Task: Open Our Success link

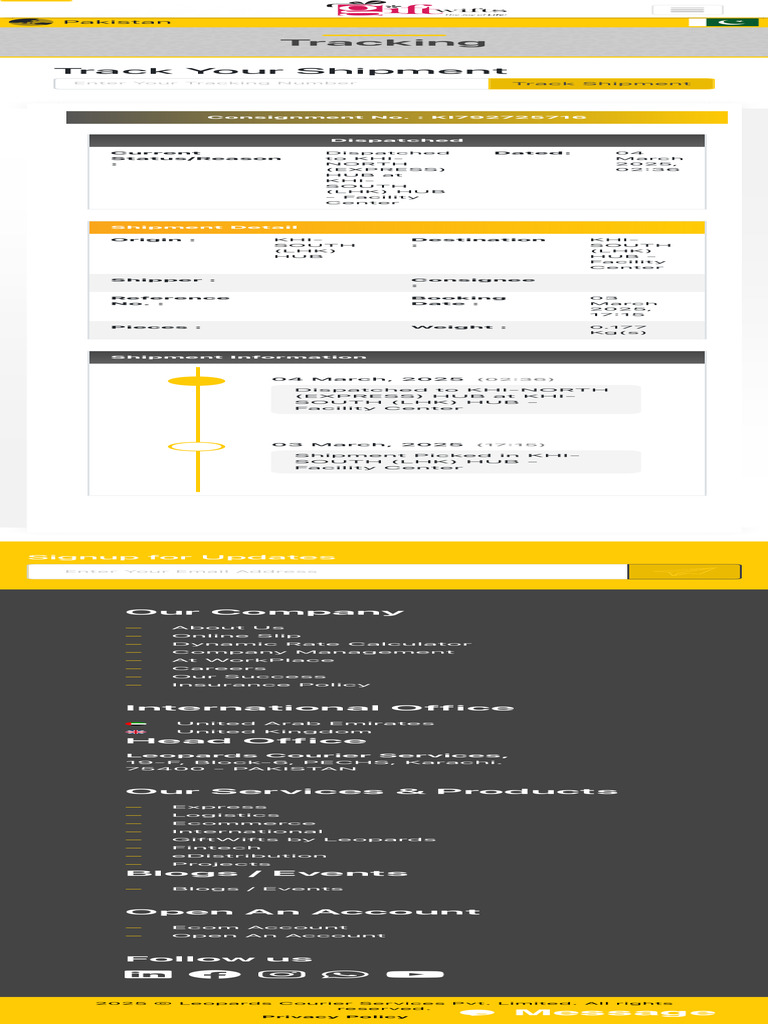Action: pos(249,677)
